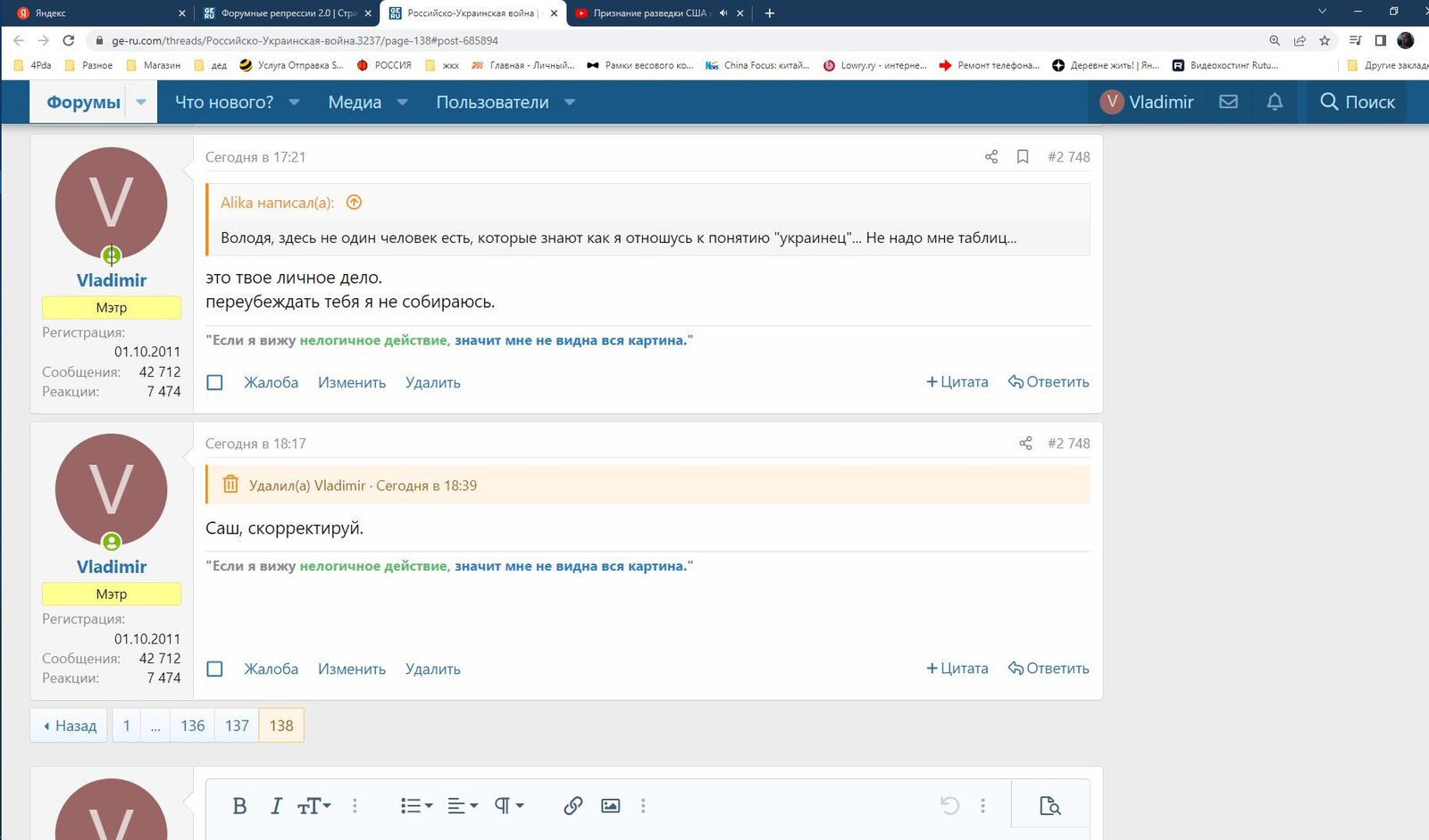Bookmark the 17:21 post
The width and height of the screenshot is (1429, 840).
(x=1023, y=157)
